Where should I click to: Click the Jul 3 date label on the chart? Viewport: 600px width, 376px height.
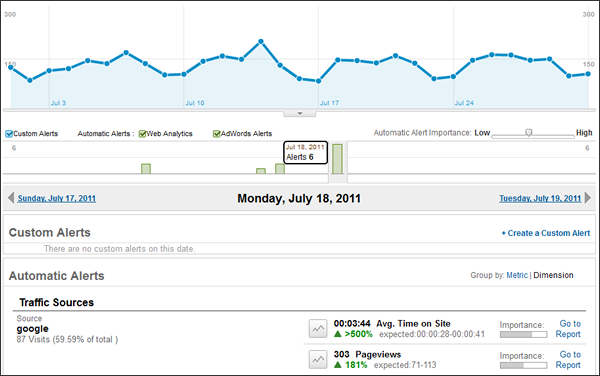coord(59,103)
